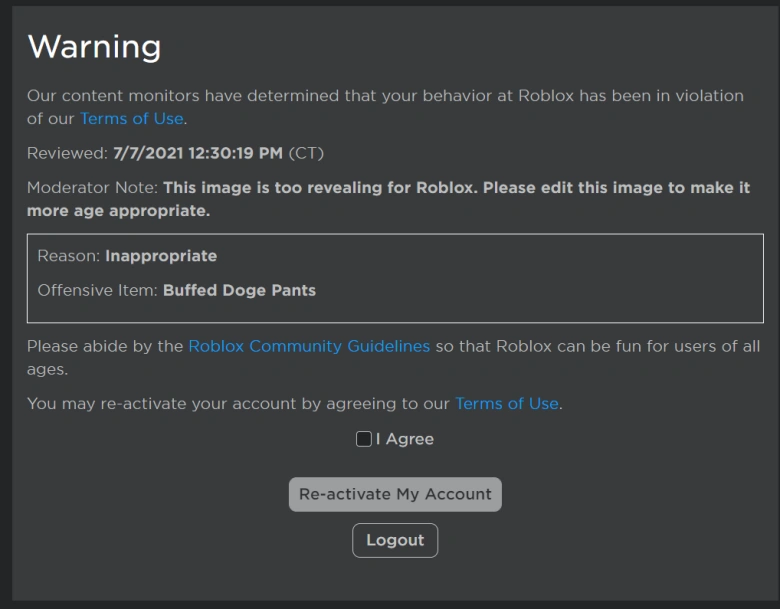Screen dimensions: 780x609
Task: Click the "Moderator Note:" label
Action: (92, 188)
